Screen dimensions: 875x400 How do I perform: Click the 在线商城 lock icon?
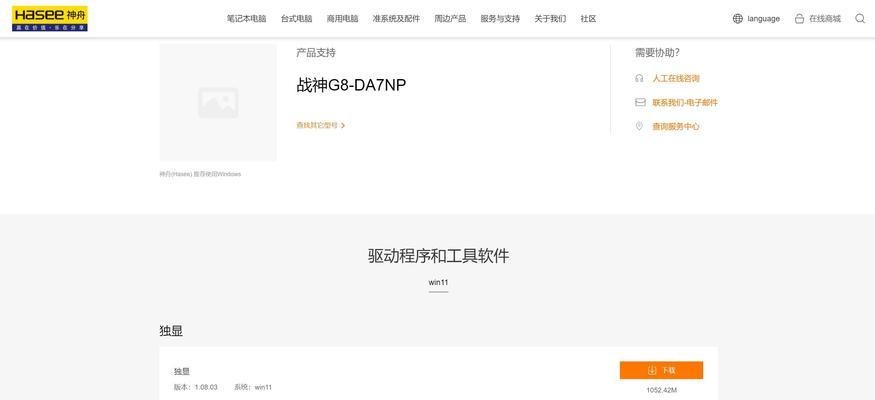799,18
